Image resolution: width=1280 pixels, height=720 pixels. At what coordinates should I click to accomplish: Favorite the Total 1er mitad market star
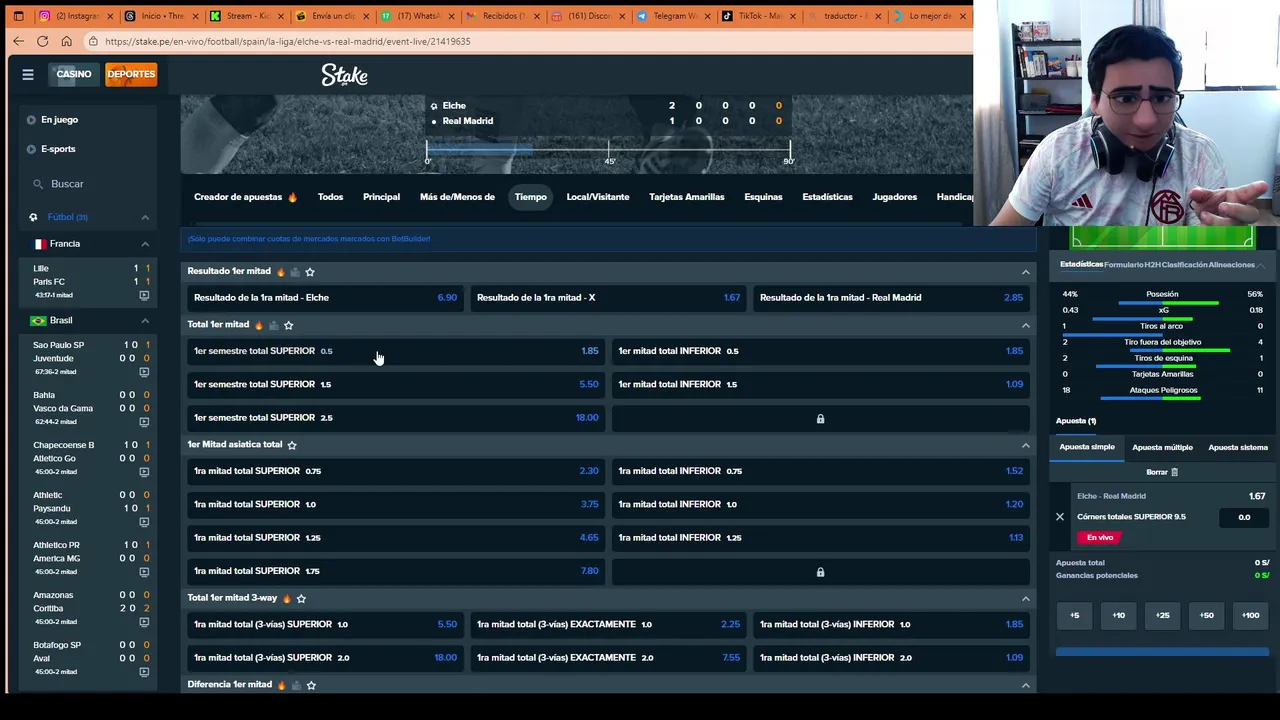pos(288,325)
